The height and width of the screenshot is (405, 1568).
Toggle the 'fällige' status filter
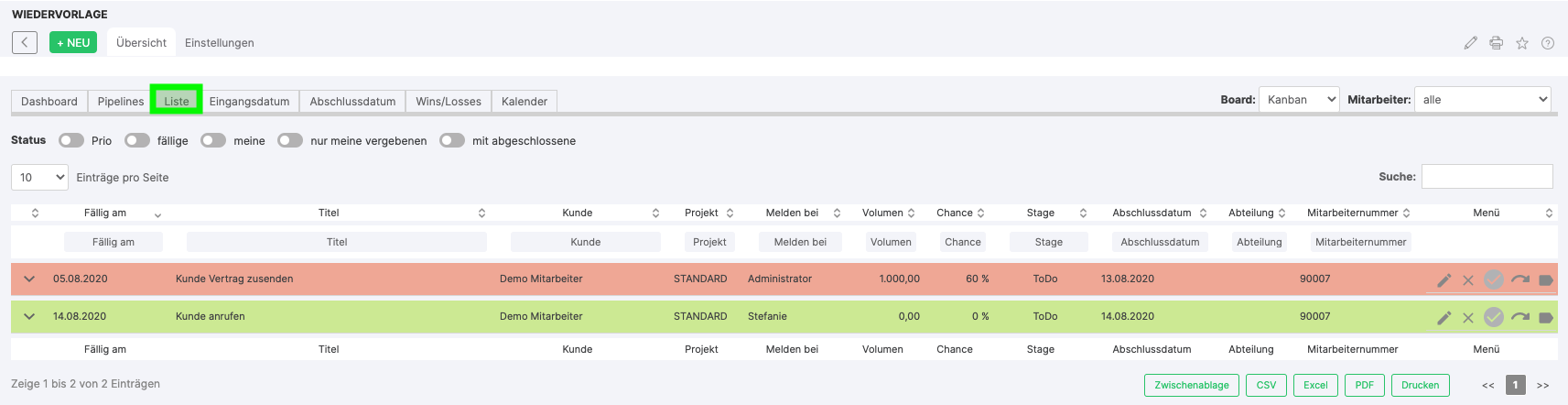point(137,140)
